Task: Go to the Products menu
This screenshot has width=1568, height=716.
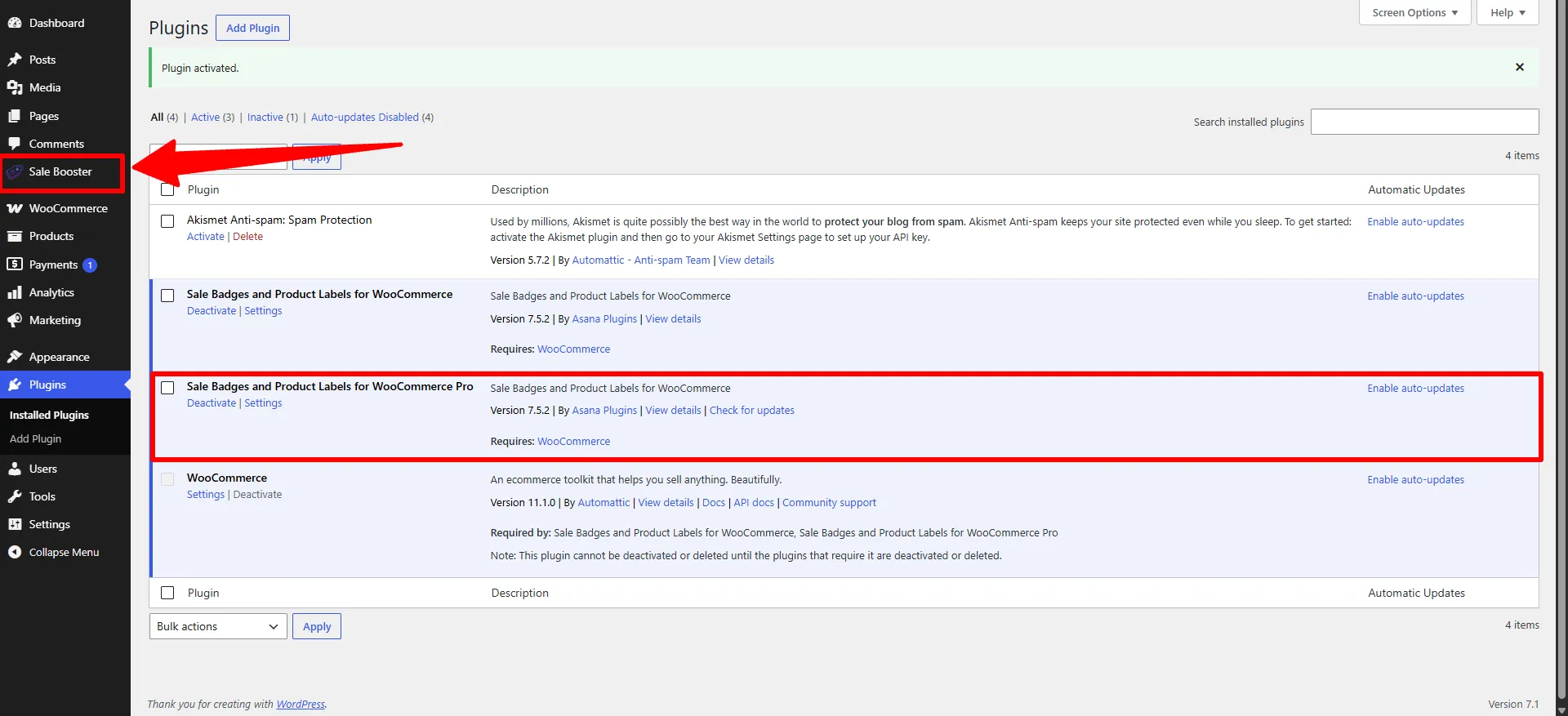Action: tap(65, 236)
